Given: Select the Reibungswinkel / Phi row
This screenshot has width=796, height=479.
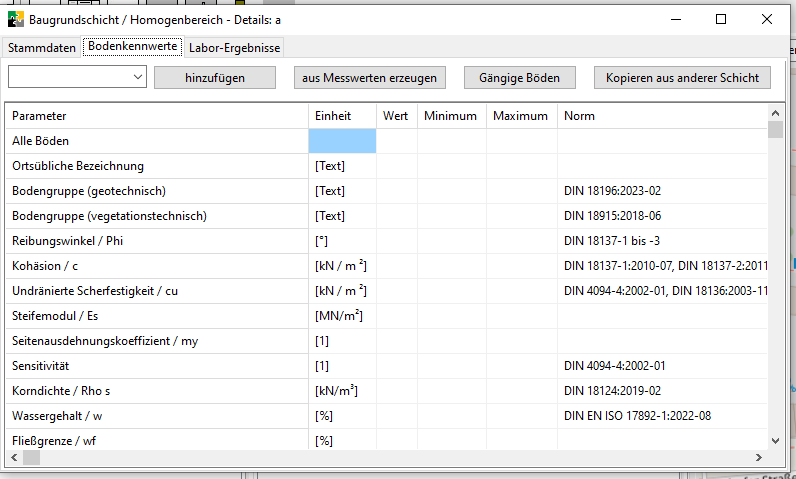Looking at the screenshot, I should 156,241.
